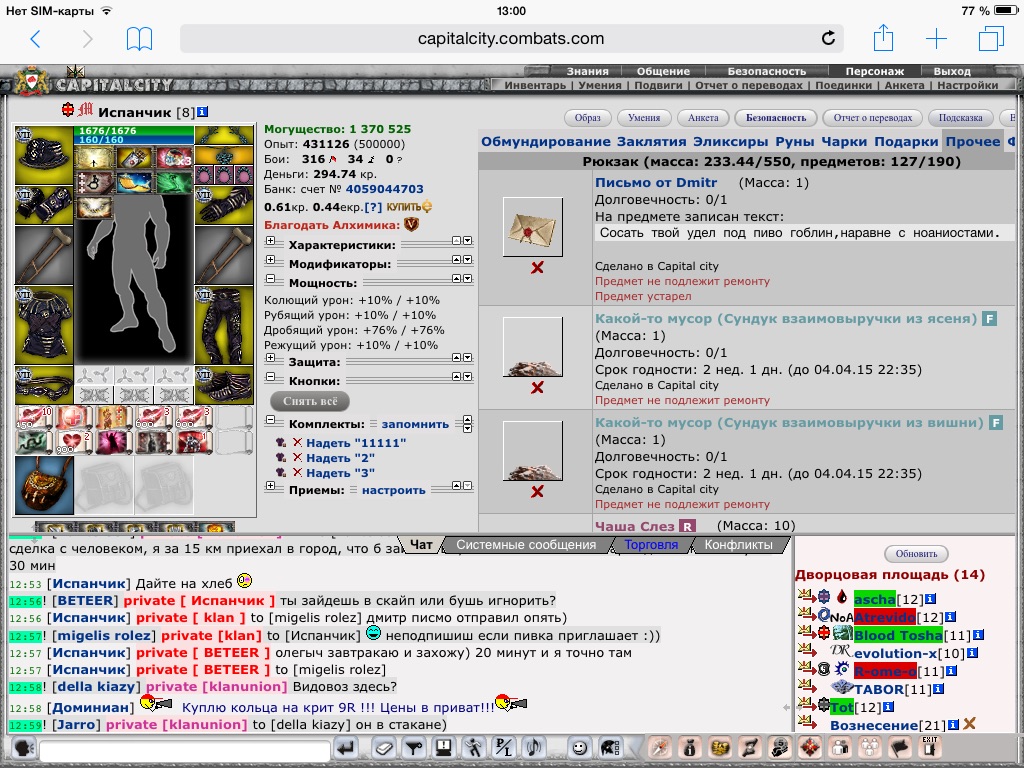Expand the Защита section
The height and width of the screenshot is (768, 1024).
[x=270, y=358]
